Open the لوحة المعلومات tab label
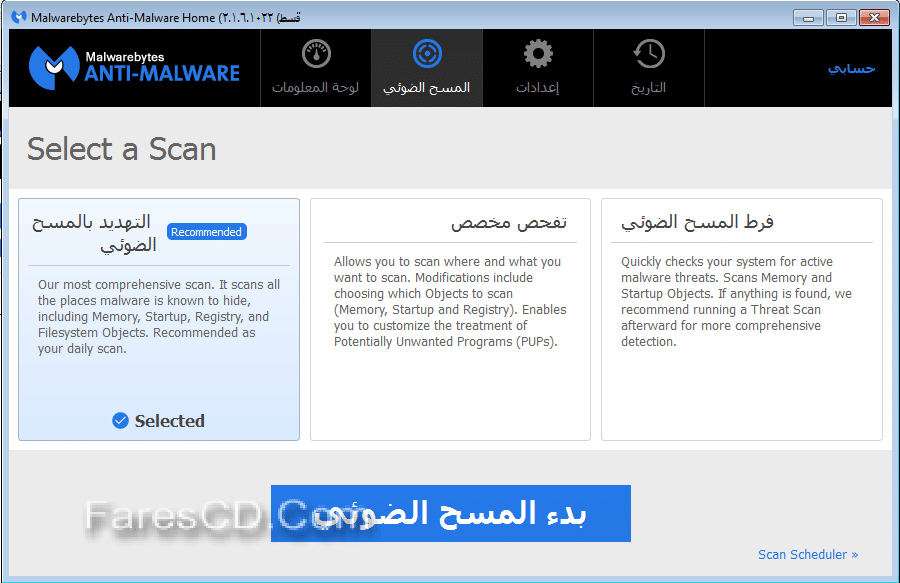The image size is (900, 583). [x=316, y=87]
